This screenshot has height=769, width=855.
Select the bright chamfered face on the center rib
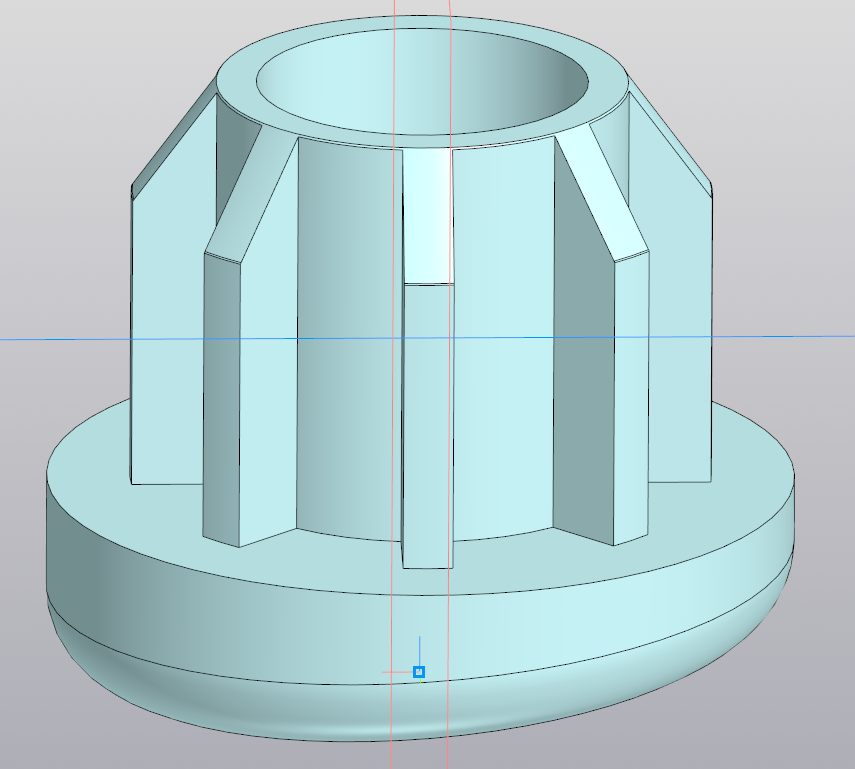[428, 215]
